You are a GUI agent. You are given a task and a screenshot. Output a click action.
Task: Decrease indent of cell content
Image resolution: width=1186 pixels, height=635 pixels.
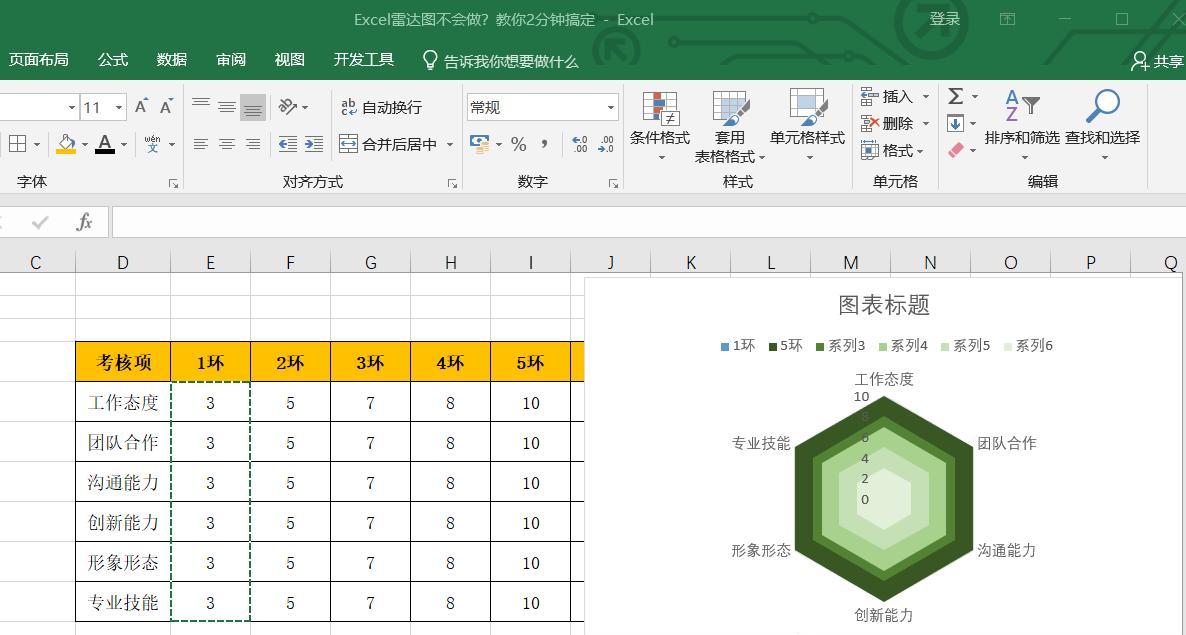pyautogui.click(x=287, y=144)
